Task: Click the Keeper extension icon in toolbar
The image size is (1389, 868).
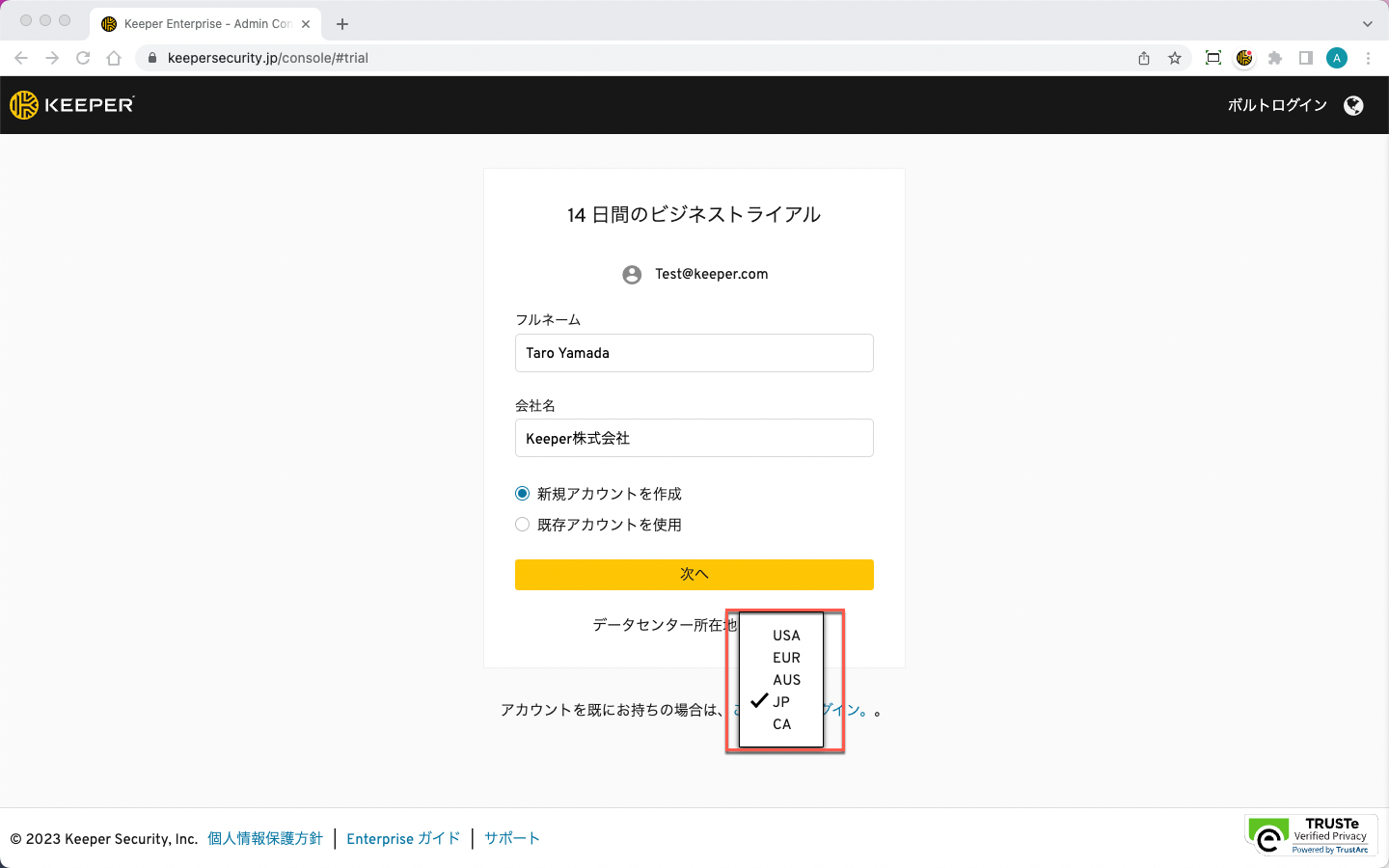Action: tap(1244, 58)
